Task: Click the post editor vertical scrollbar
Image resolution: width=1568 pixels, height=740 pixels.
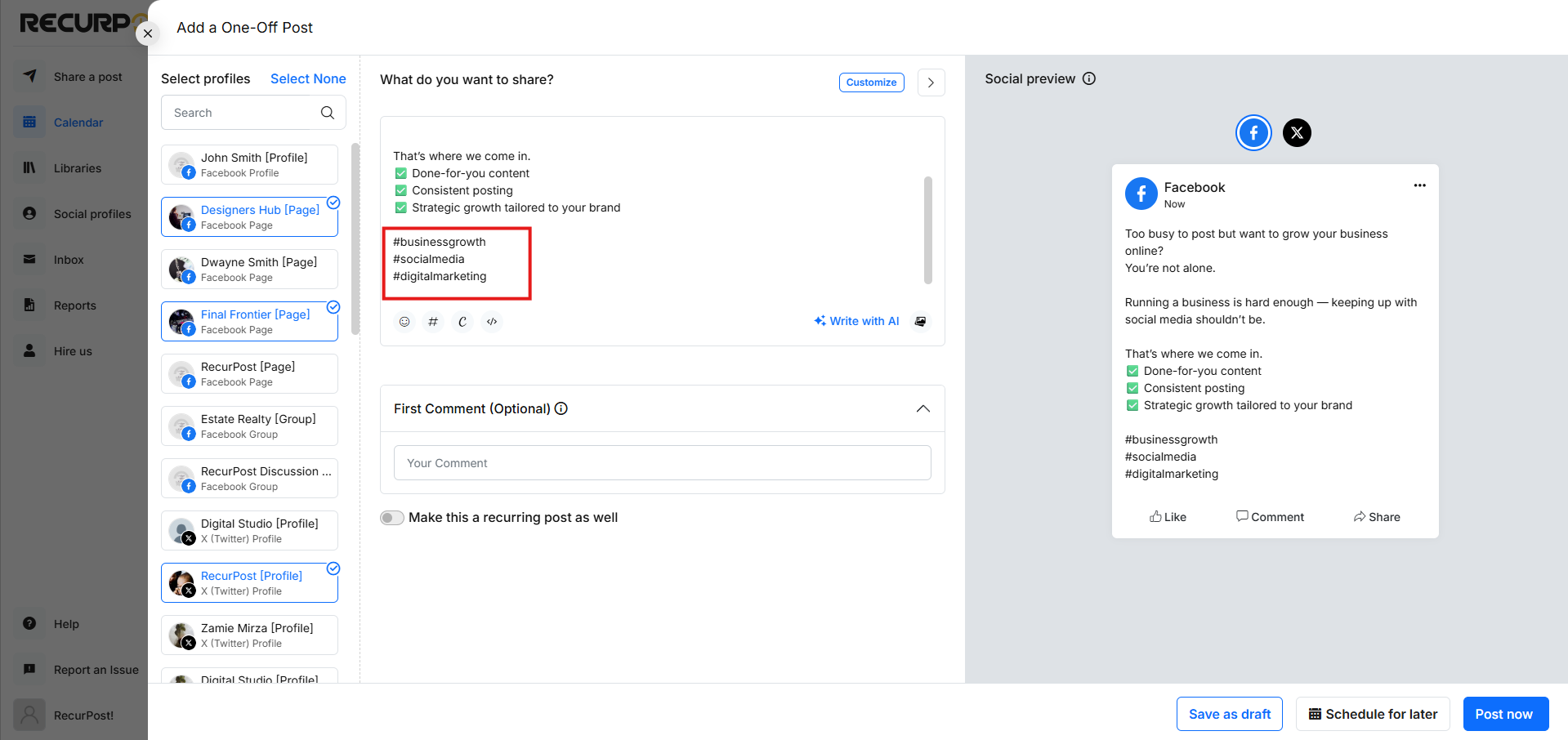Action: coord(928,230)
